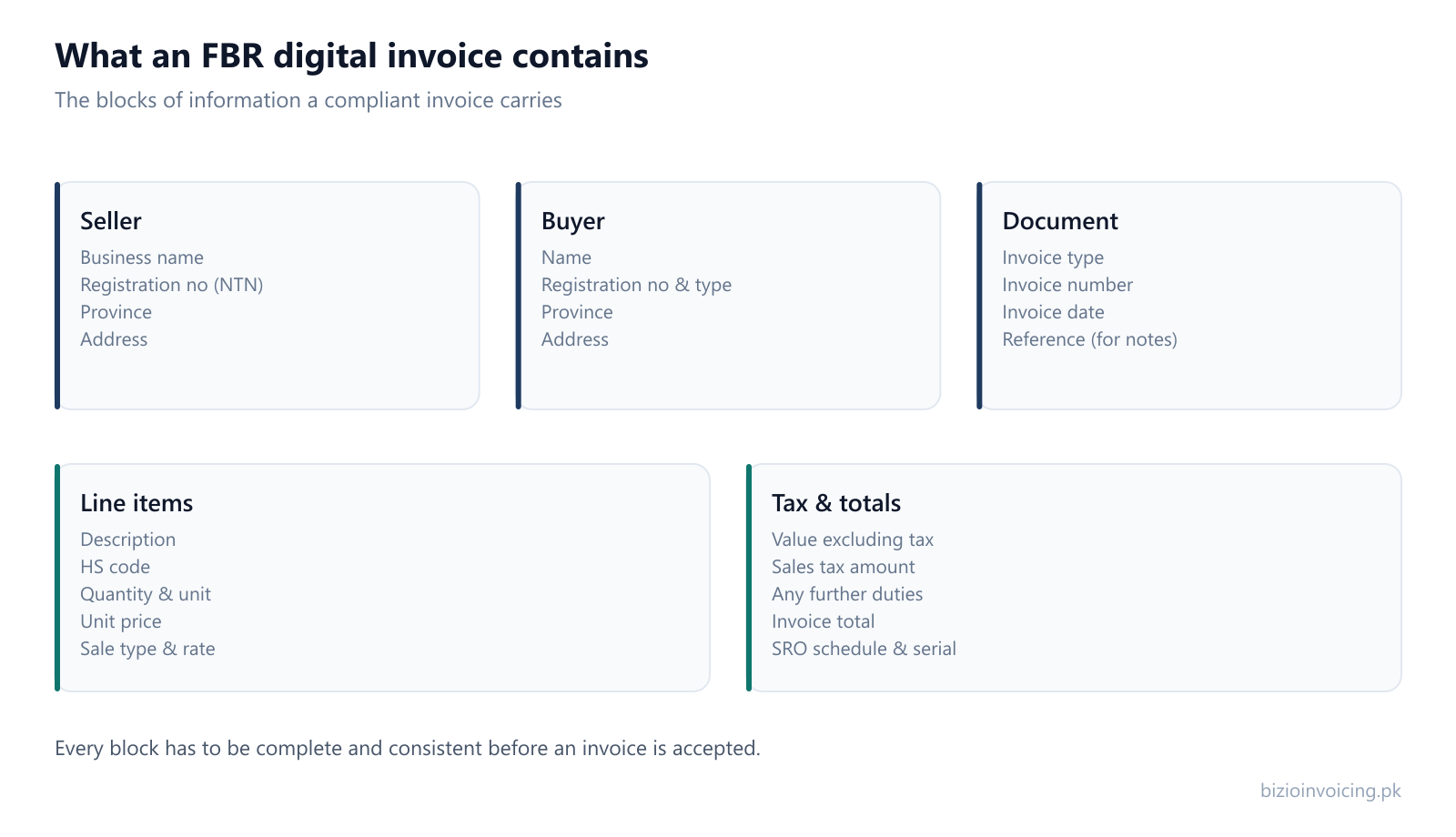Select "Invoice type" text
The width and height of the screenshot is (1456, 837).
click(x=1053, y=257)
